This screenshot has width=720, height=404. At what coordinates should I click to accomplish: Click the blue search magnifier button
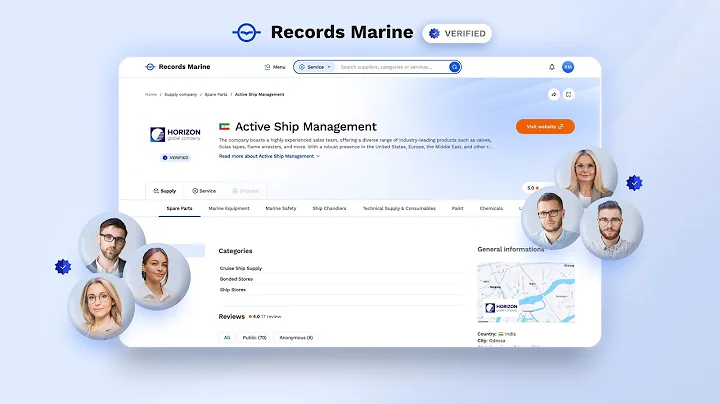point(454,67)
